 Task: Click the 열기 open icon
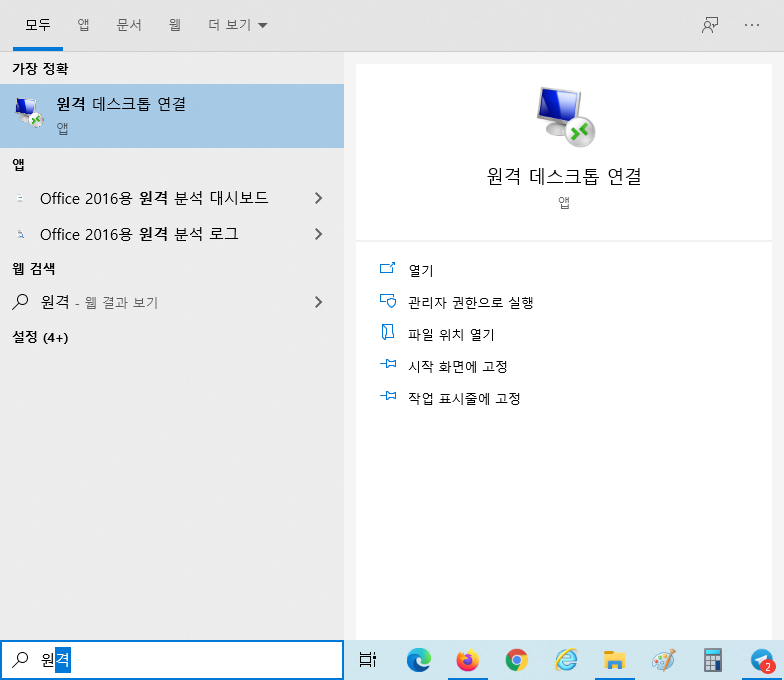click(x=388, y=268)
